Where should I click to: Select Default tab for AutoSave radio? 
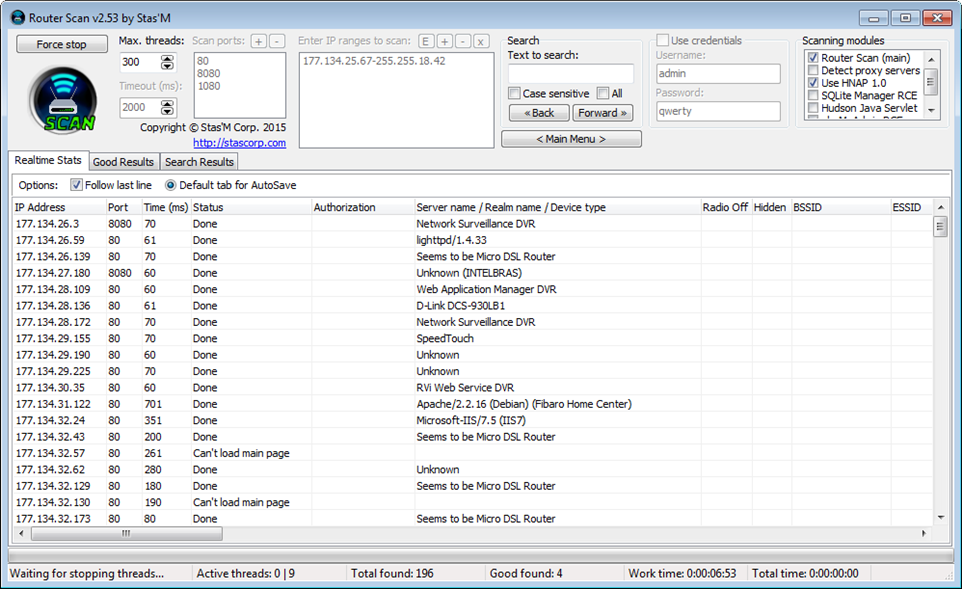point(171,185)
